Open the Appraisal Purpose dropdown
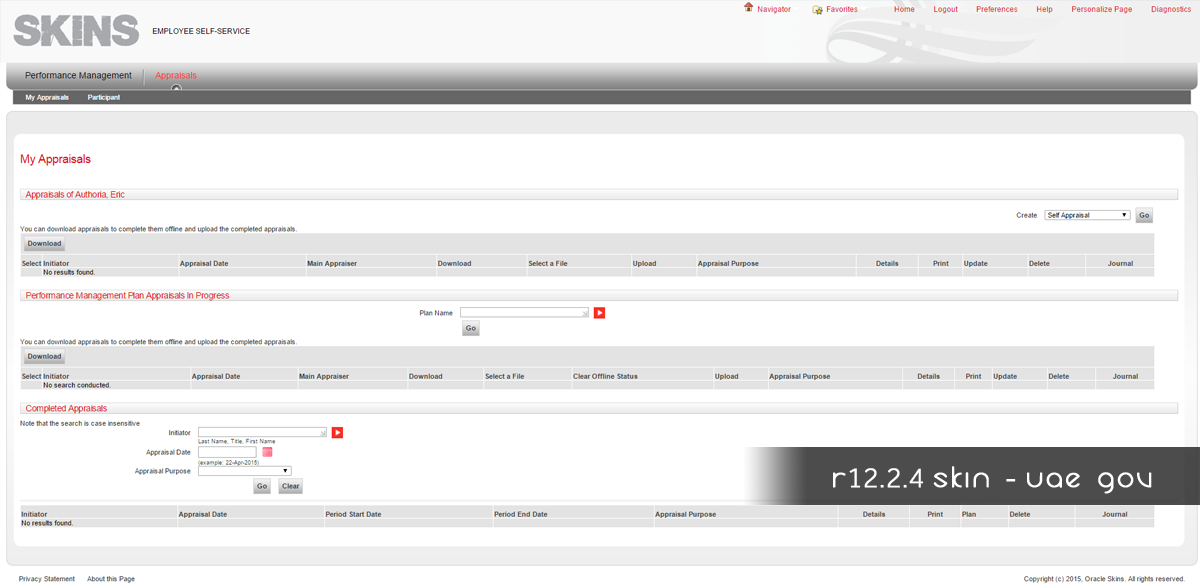The width and height of the screenshot is (1200, 588). point(245,470)
